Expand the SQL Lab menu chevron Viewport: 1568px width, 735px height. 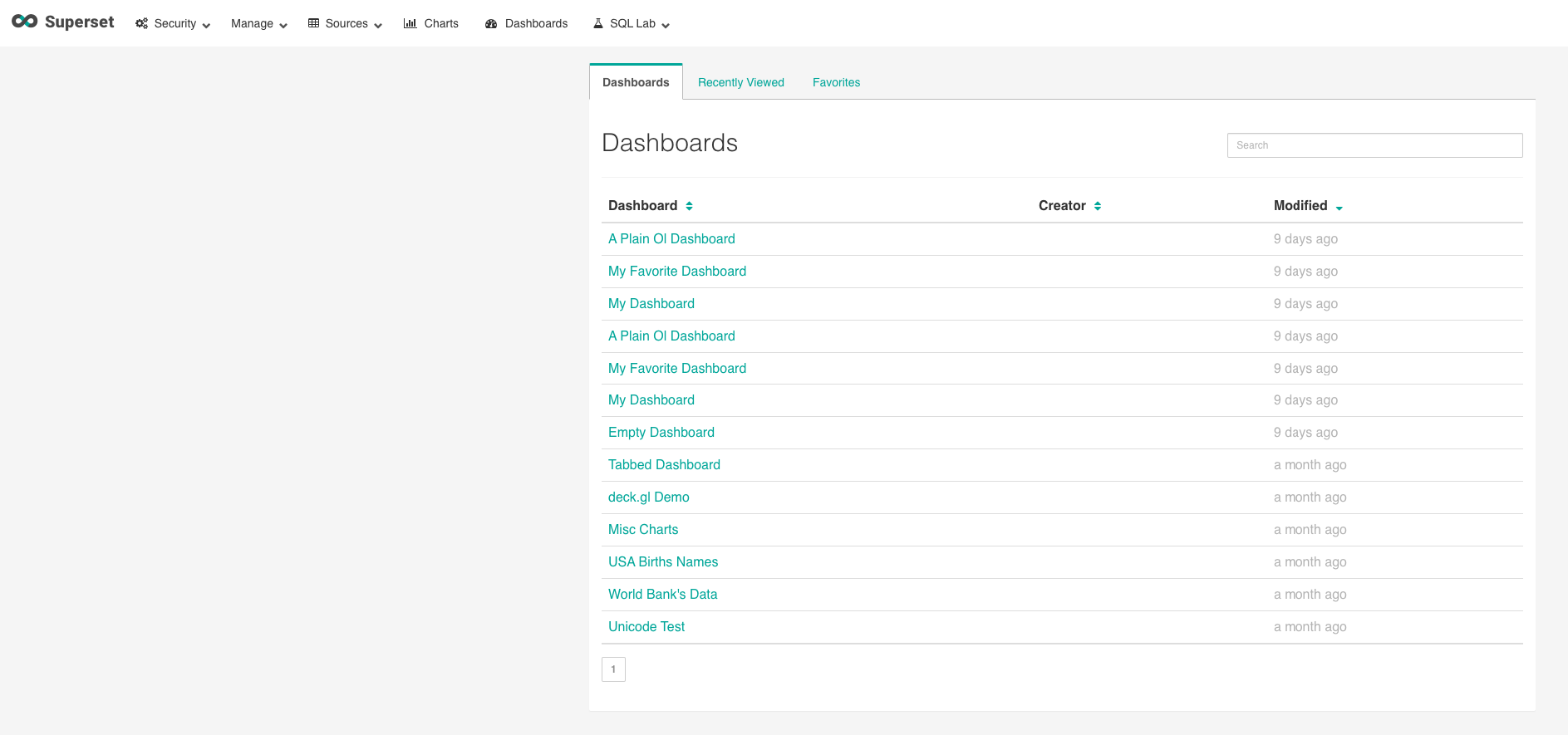click(x=666, y=26)
